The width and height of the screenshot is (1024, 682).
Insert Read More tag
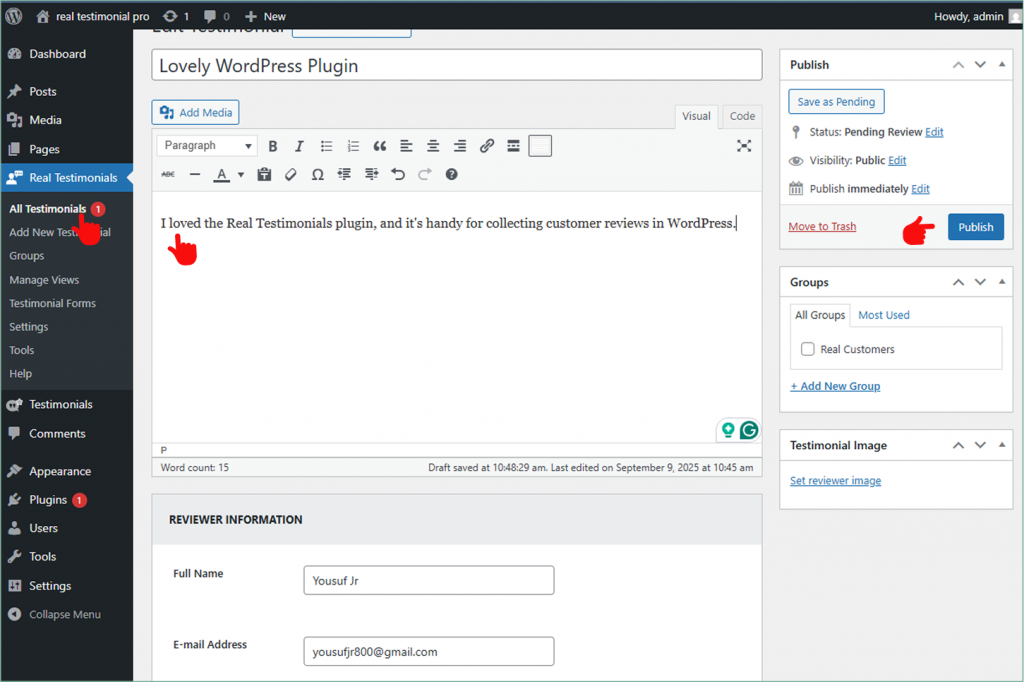click(x=513, y=146)
